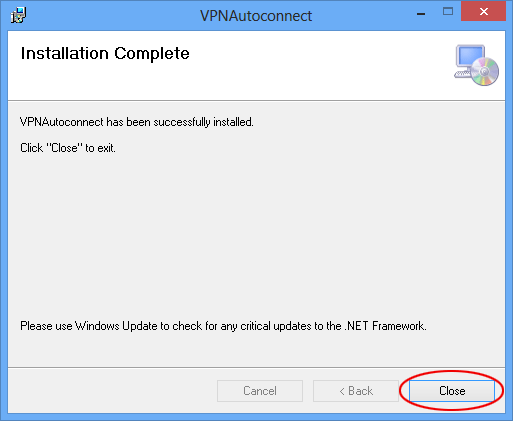Click the CD disc in setup graphic
Screen dimensions: 513x421
[x=485, y=71]
